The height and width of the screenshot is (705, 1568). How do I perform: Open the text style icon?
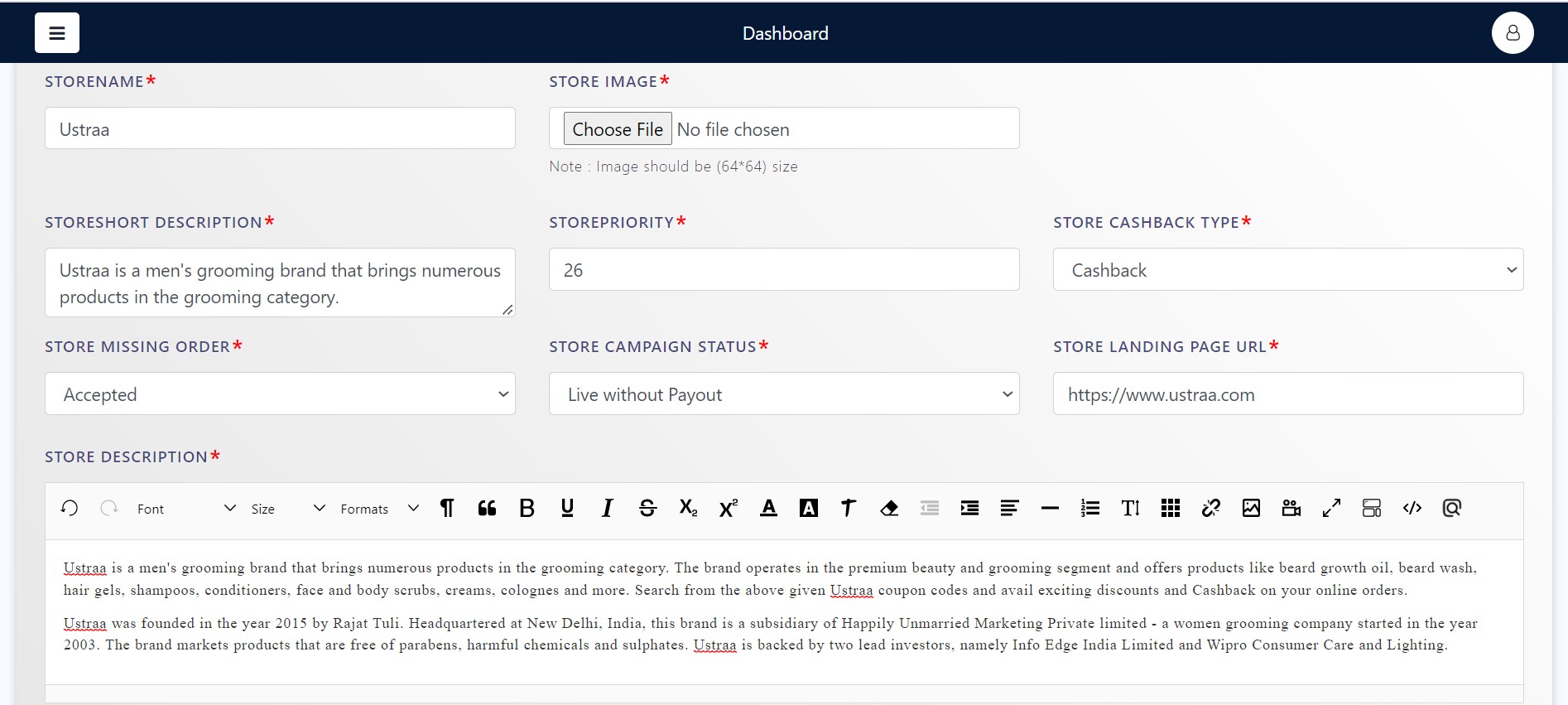pos(849,508)
